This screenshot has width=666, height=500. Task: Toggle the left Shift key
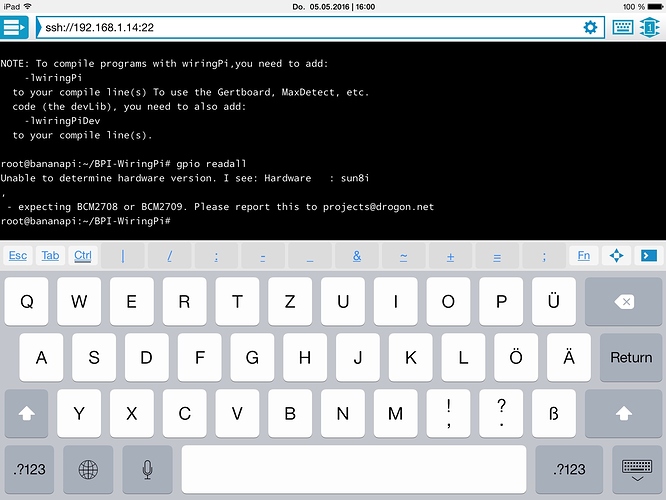tap(26, 413)
